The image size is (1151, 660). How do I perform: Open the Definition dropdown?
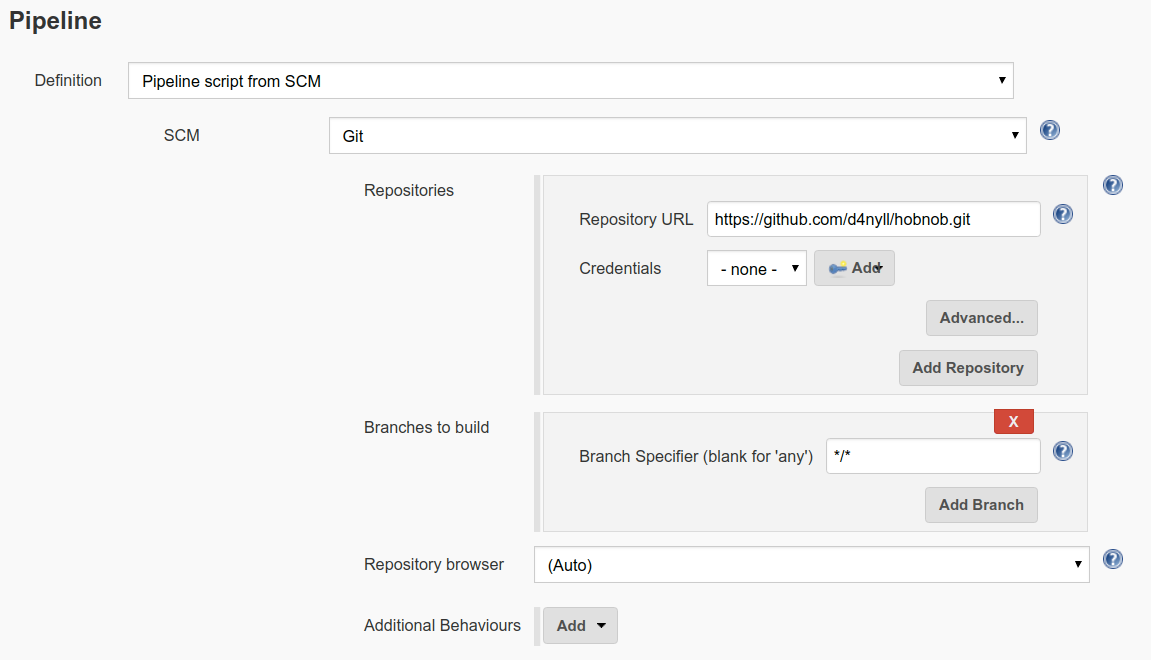point(570,81)
